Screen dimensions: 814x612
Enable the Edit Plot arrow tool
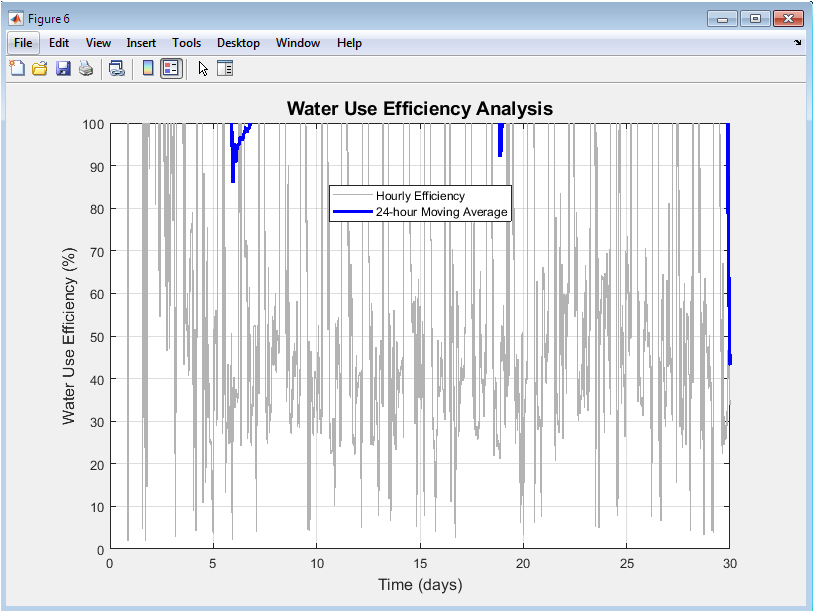point(203,69)
